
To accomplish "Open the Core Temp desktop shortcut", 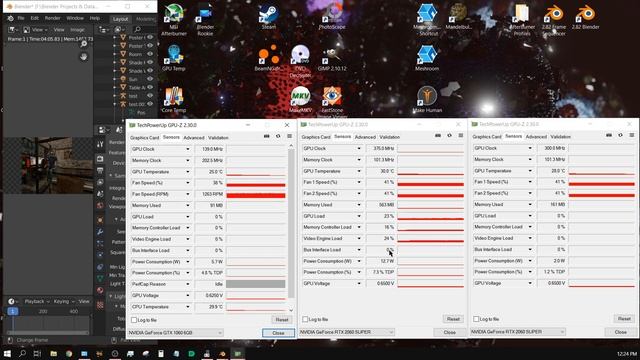I will [x=174, y=100].
